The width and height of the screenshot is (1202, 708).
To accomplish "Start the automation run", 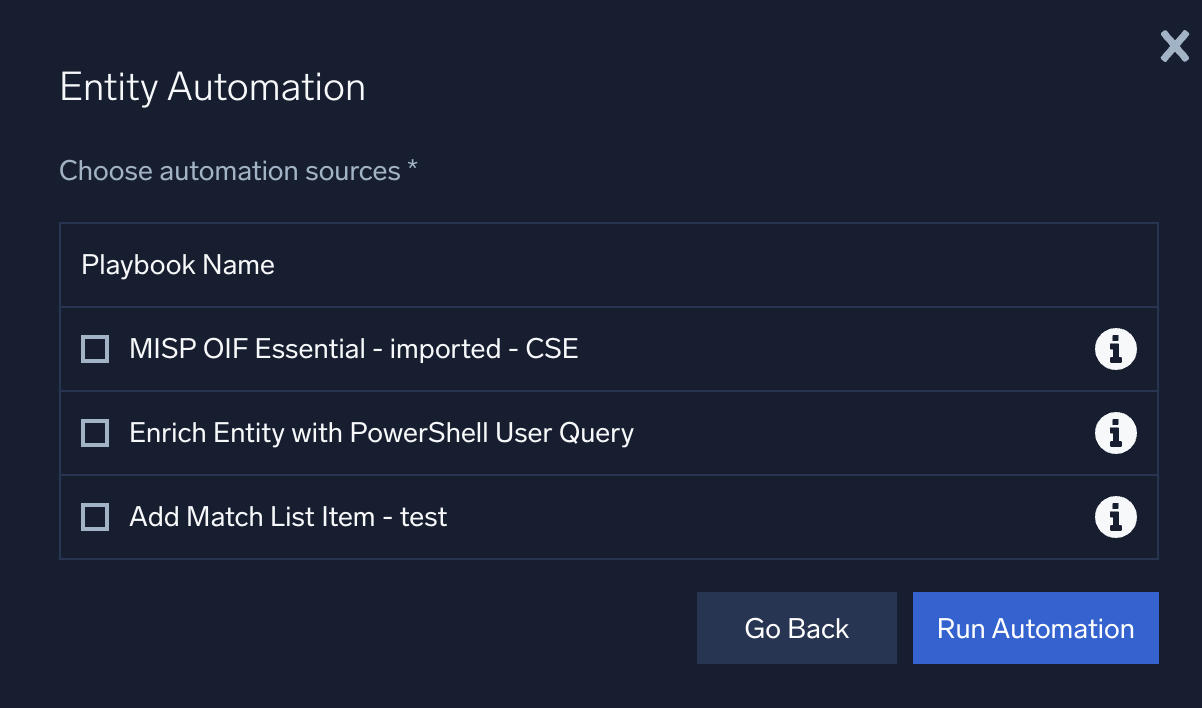I will pyautogui.click(x=1035, y=628).
